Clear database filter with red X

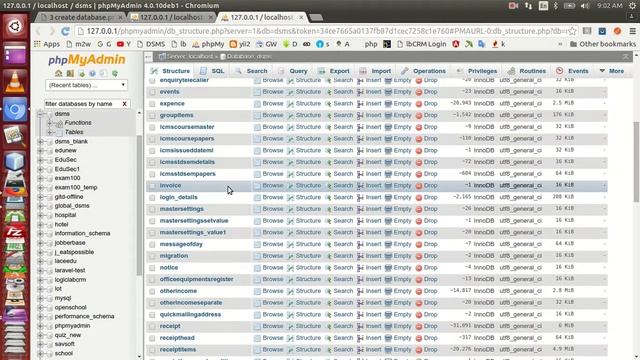(x=124, y=104)
